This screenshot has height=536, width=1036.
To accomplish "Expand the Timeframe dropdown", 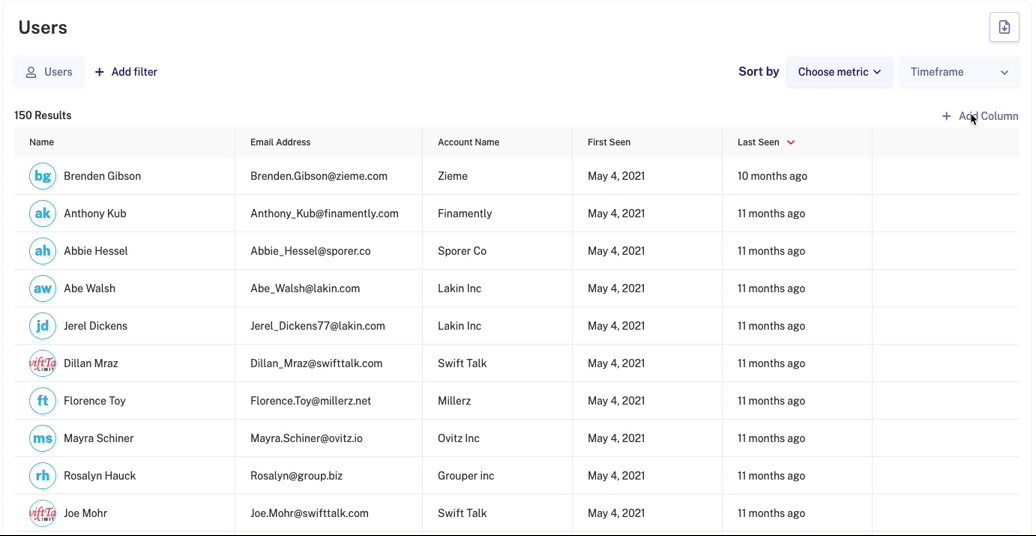I will 958,72.
